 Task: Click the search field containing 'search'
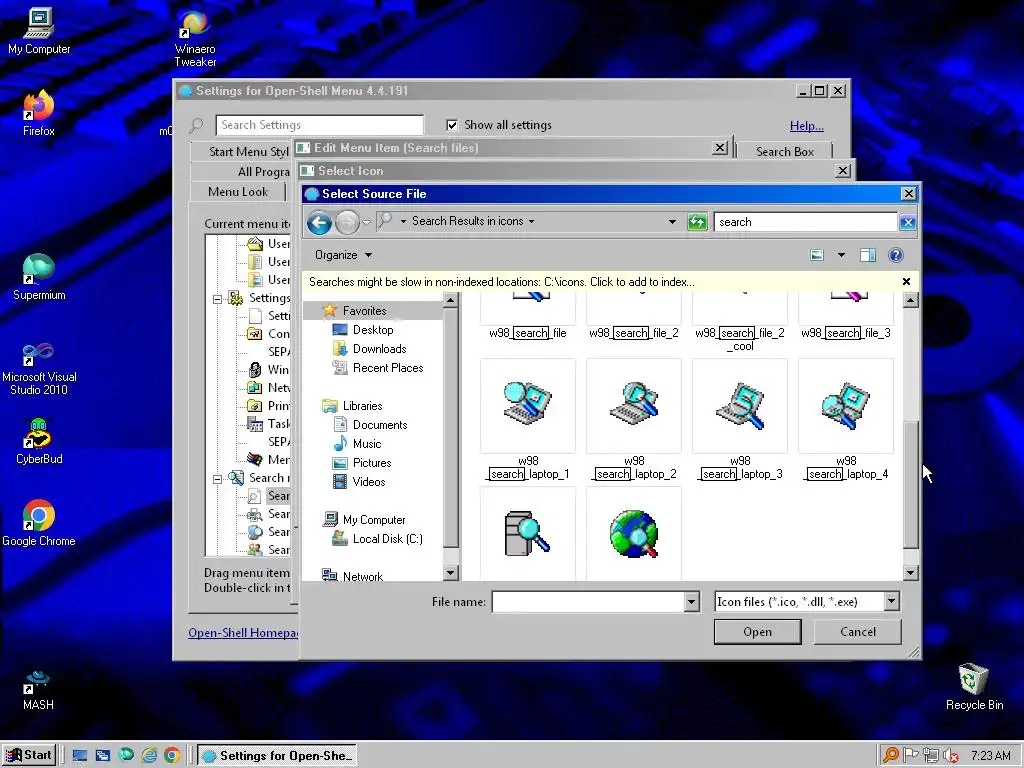click(805, 222)
